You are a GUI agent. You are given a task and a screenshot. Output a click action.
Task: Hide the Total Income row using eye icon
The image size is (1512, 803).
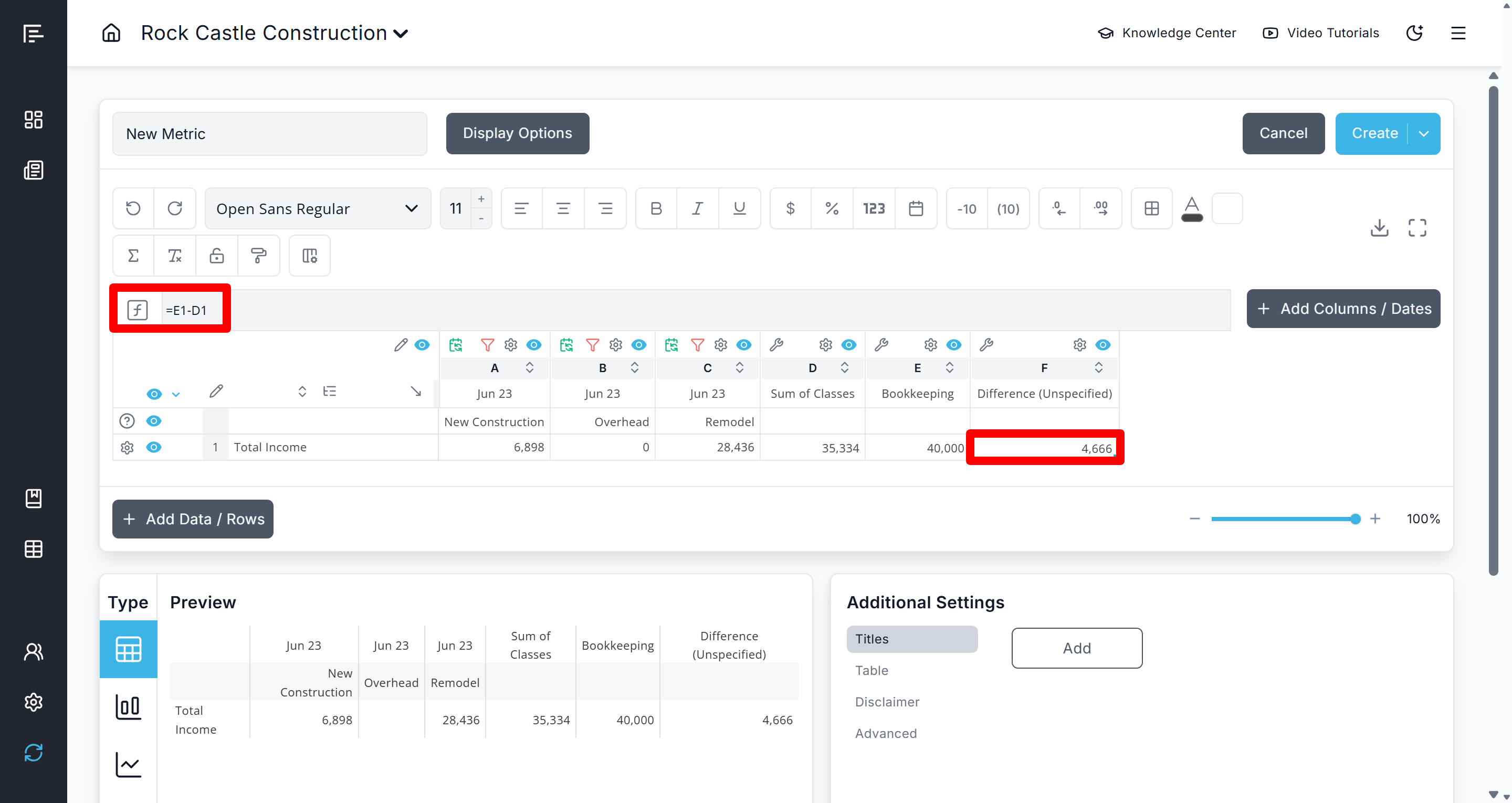click(154, 447)
